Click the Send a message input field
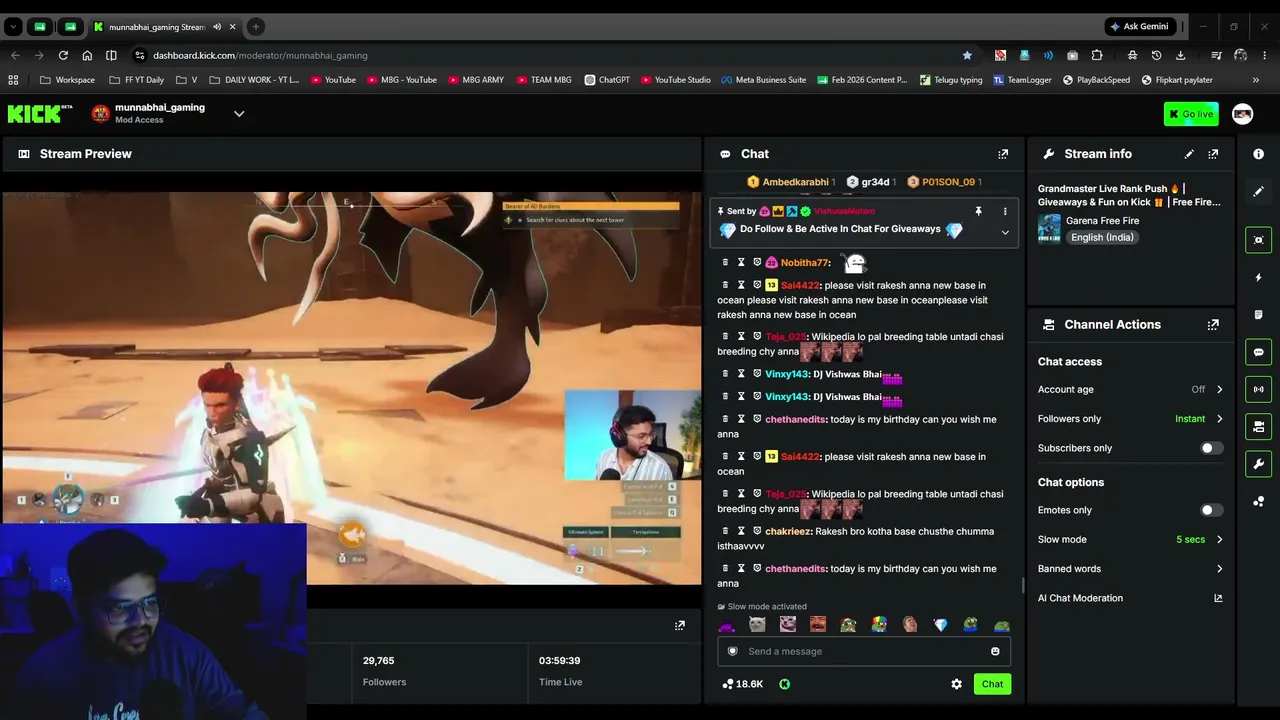The image size is (1280, 720). [x=864, y=651]
